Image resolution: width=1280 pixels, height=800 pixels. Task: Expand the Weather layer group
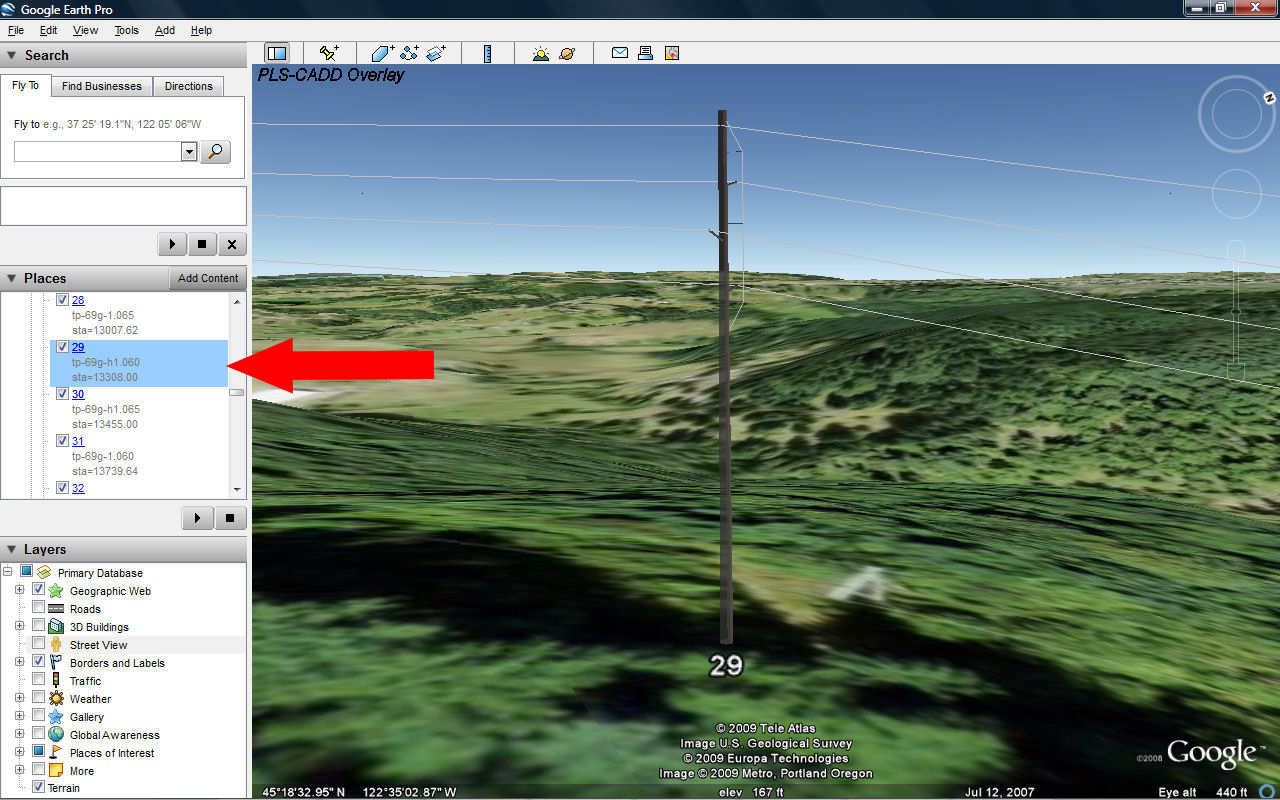19,698
